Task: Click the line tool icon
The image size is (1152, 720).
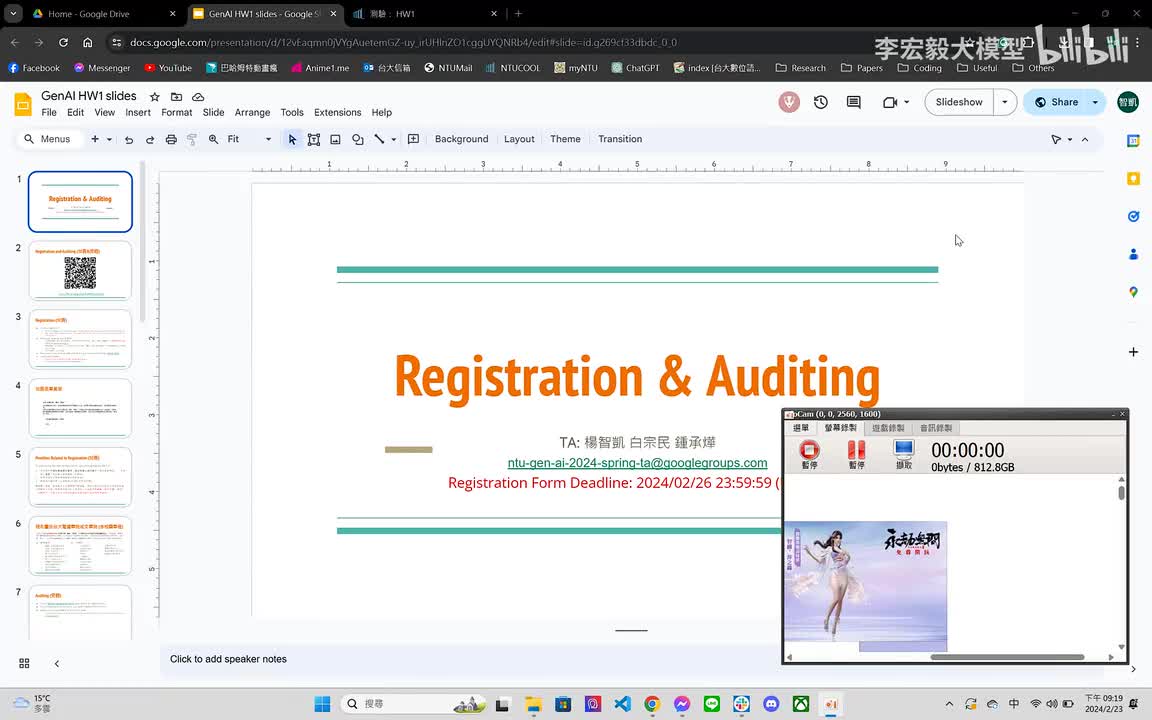Action: 379,139
